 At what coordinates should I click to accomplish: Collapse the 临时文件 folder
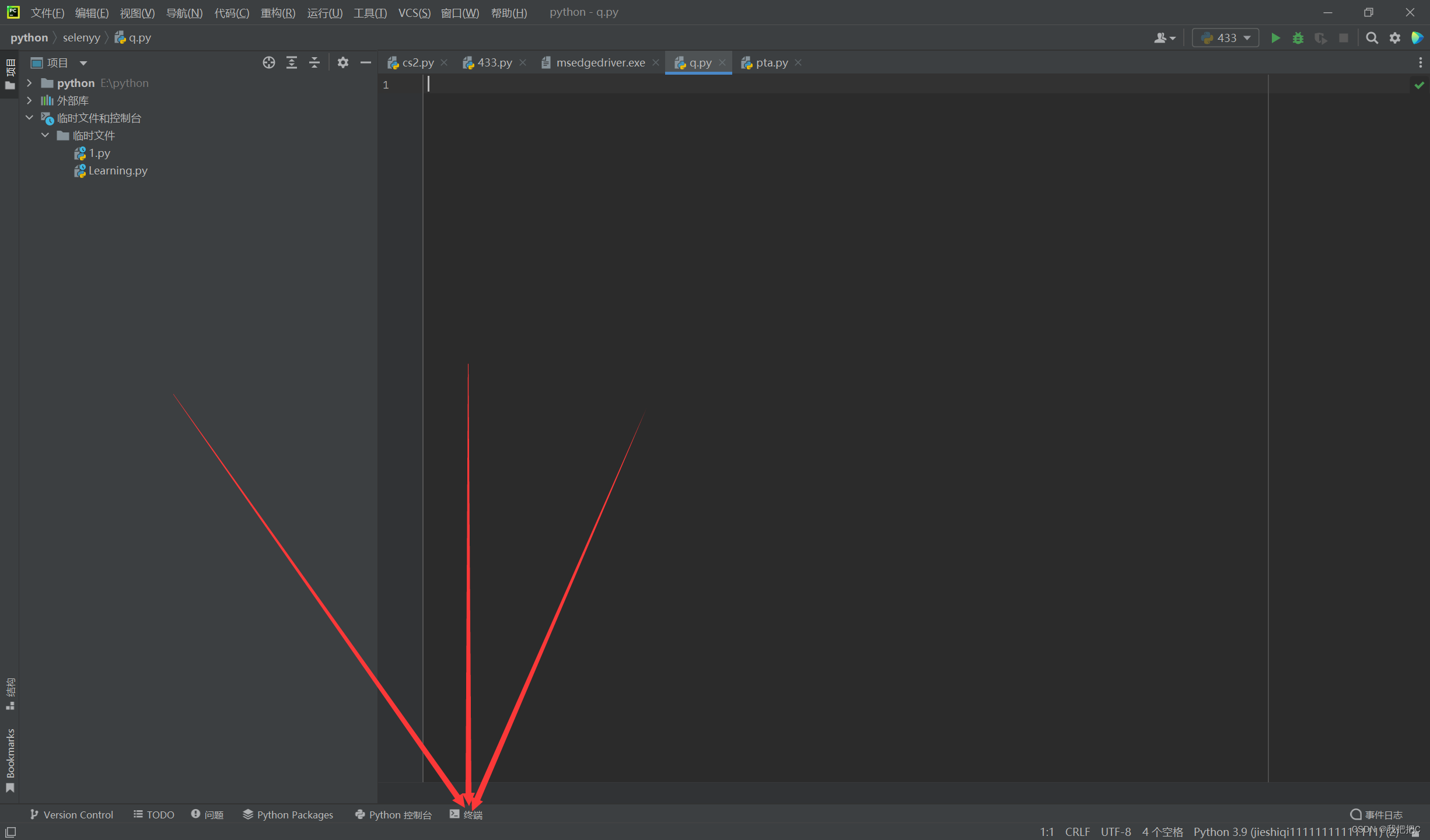click(45, 135)
